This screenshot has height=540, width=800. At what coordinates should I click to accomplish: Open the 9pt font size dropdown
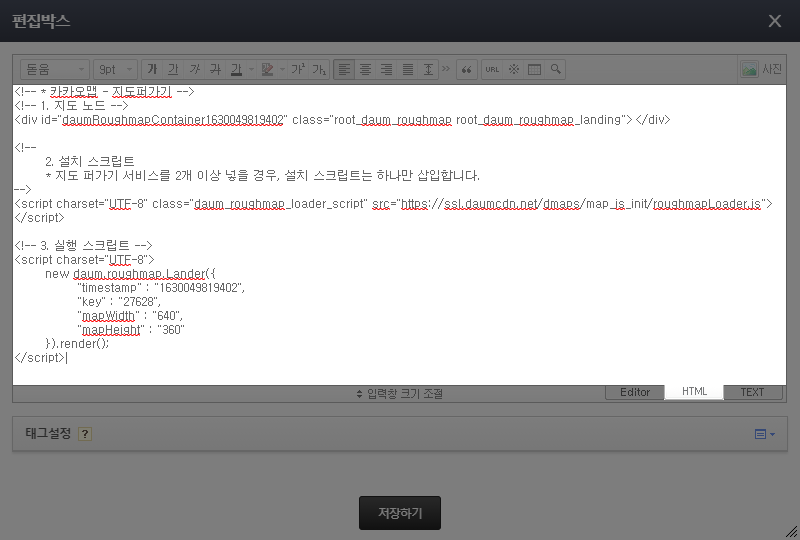tap(116, 70)
